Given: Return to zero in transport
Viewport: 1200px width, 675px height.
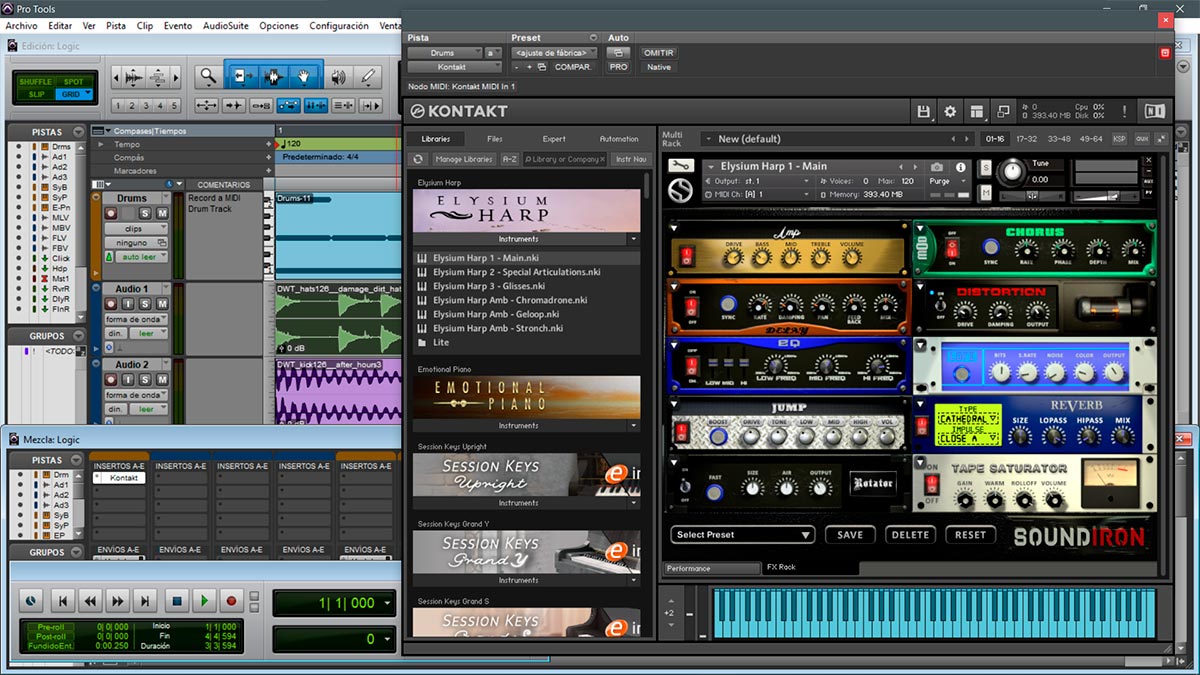Looking at the screenshot, I should [x=63, y=601].
